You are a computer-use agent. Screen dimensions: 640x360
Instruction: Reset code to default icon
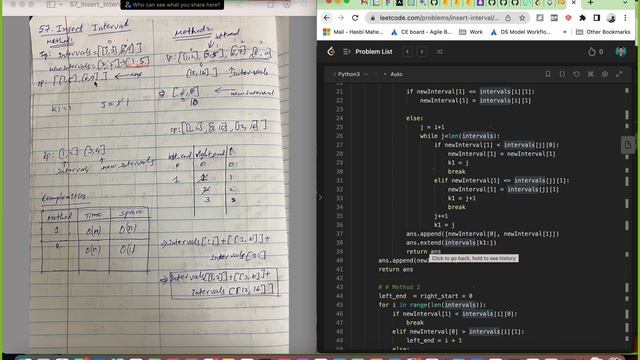(576, 74)
